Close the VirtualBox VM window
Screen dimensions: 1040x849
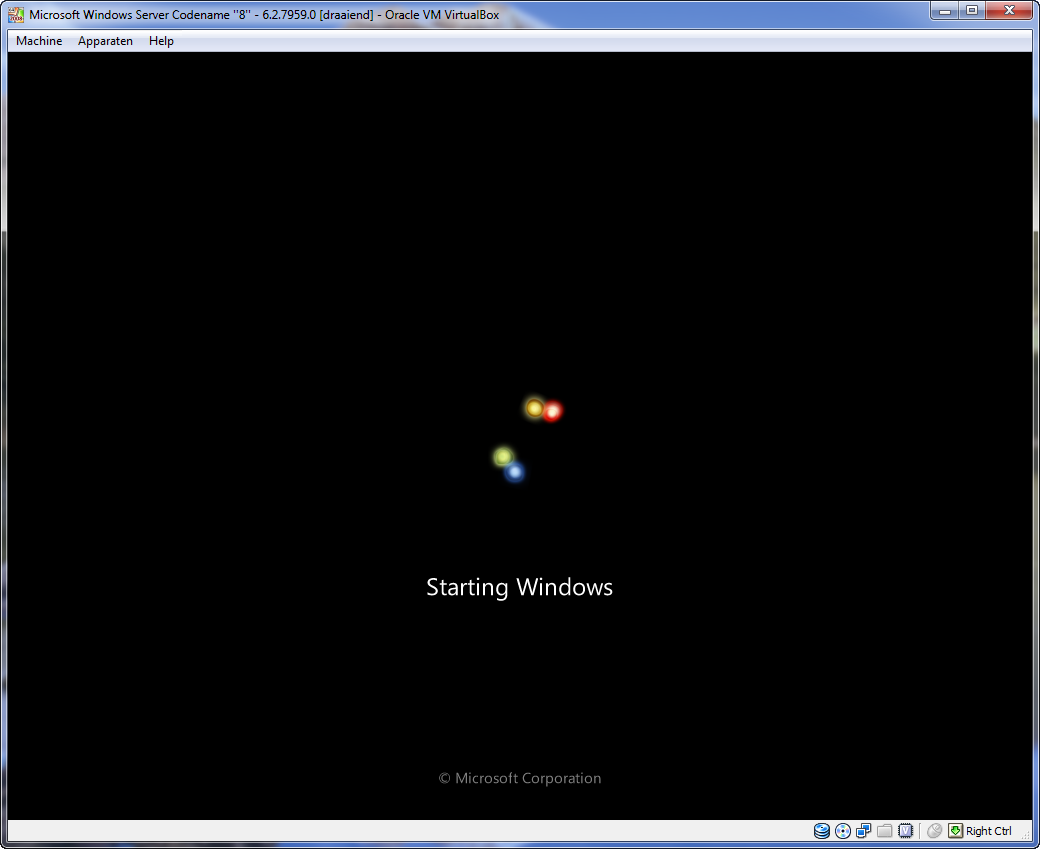[1009, 11]
